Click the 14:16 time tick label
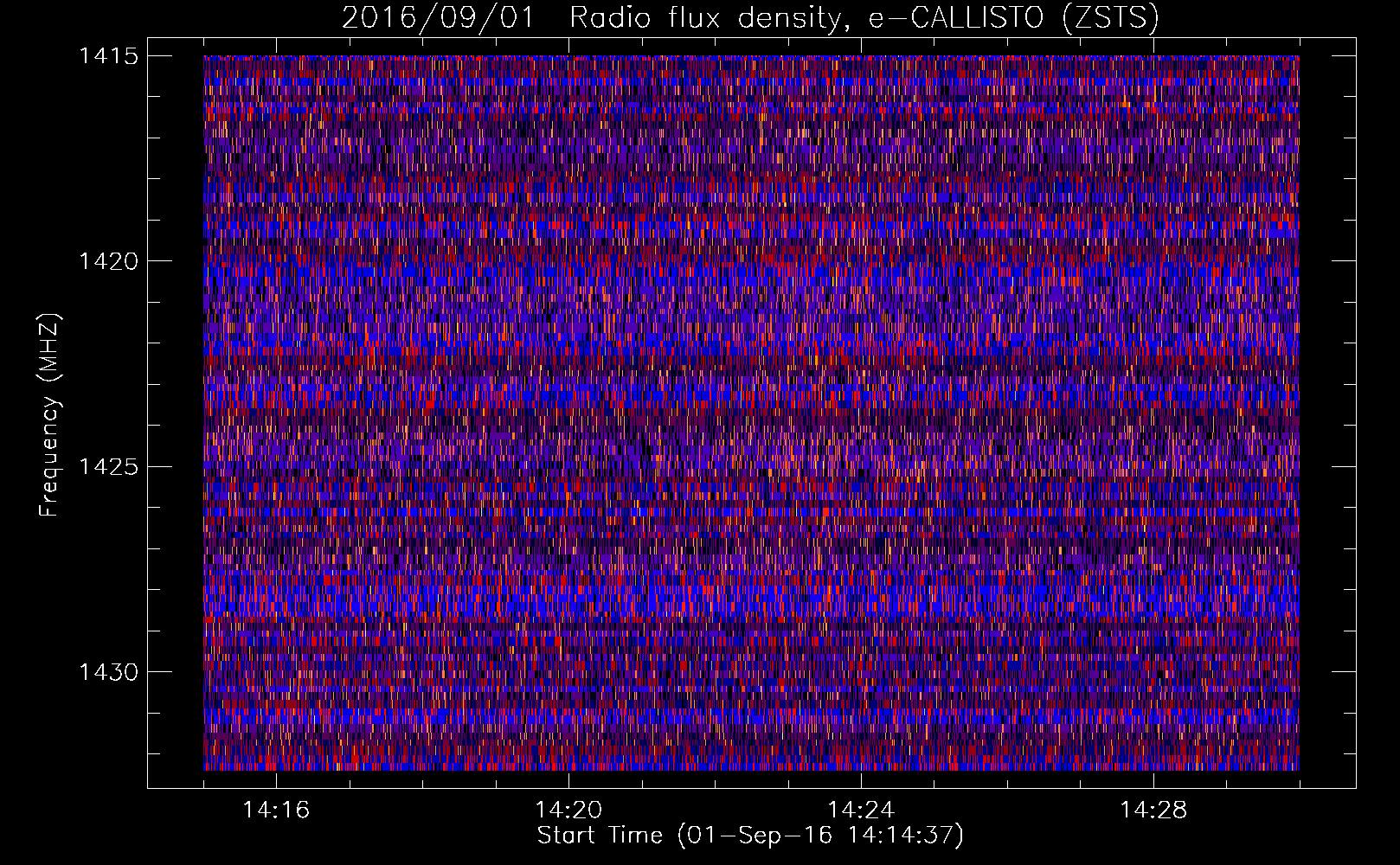This screenshot has height=865, width=1400. click(x=276, y=811)
